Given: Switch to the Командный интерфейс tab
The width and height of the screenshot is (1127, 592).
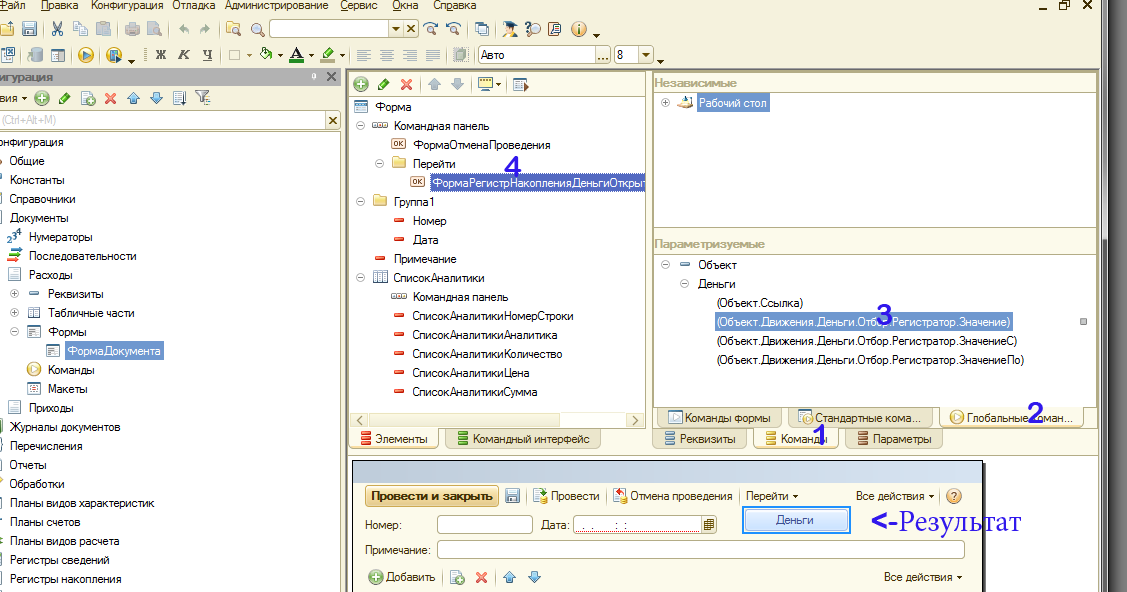Looking at the screenshot, I should pyautogui.click(x=523, y=439).
